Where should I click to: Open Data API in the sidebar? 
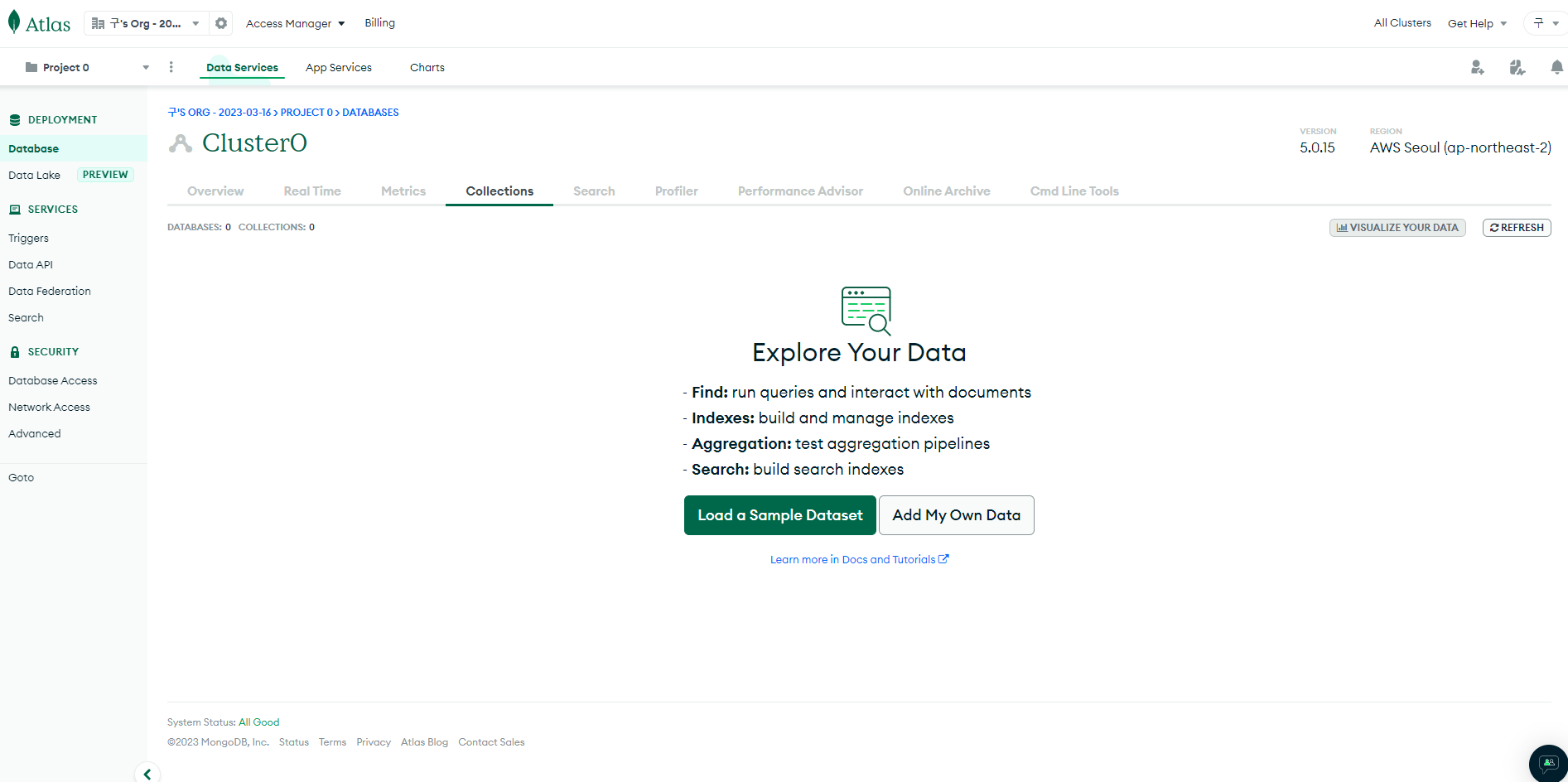point(31,265)
